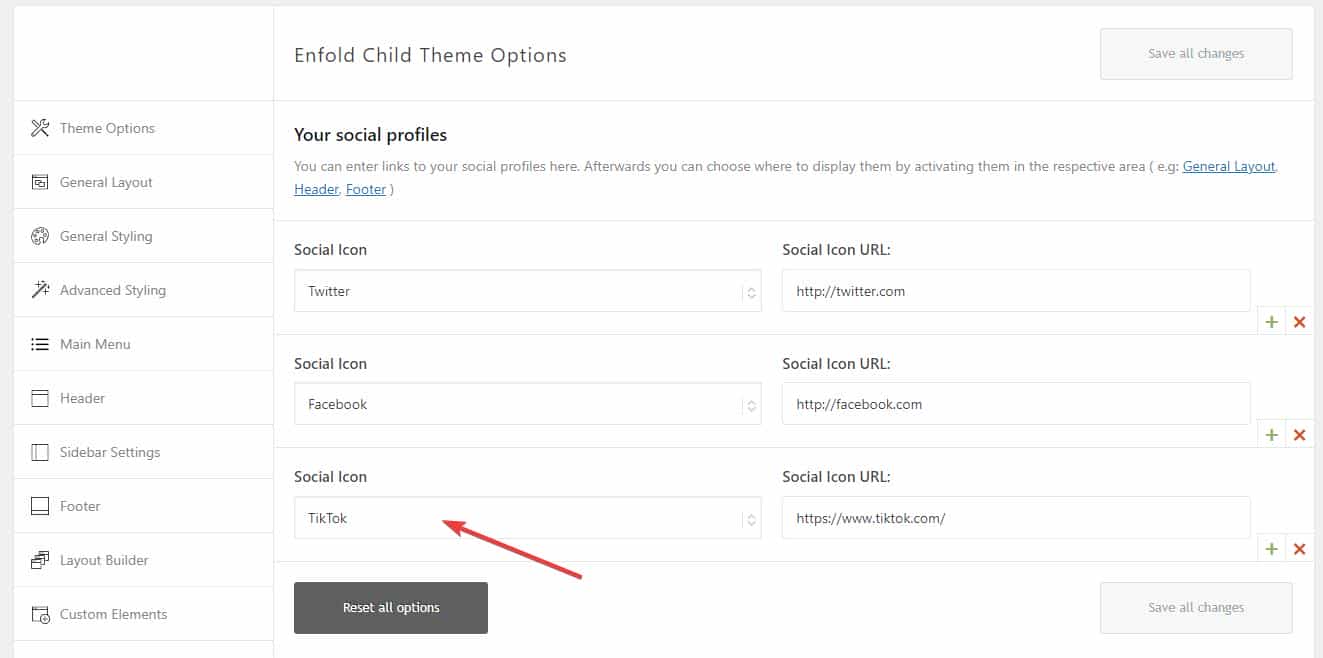
Task: Click the top Save all changes button
Action: pyautogui.click(x=1196, y=54)
